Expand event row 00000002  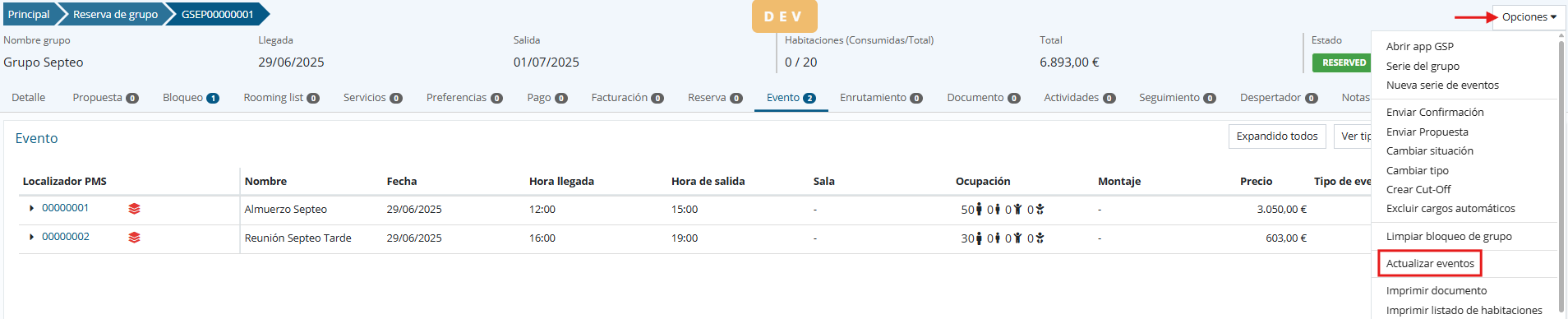[31, 237]
